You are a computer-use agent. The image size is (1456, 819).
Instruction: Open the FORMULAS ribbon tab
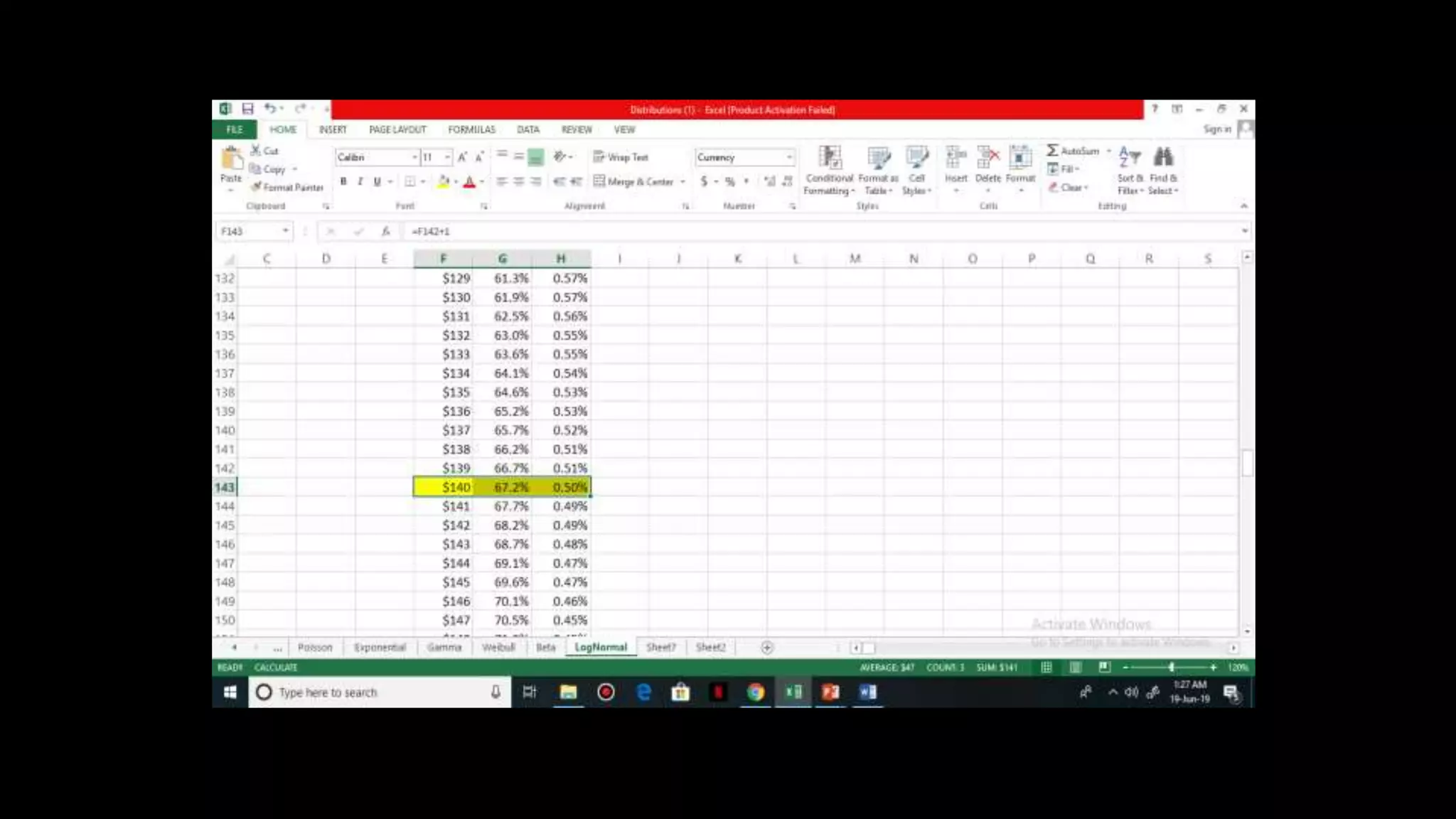click(471, 129)
